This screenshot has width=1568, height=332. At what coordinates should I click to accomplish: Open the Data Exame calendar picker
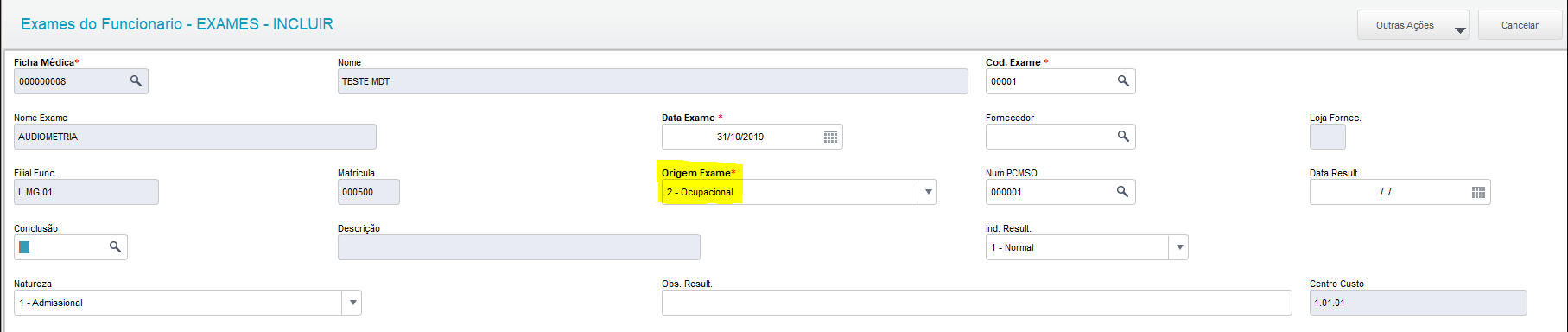[x=830, y=137]
